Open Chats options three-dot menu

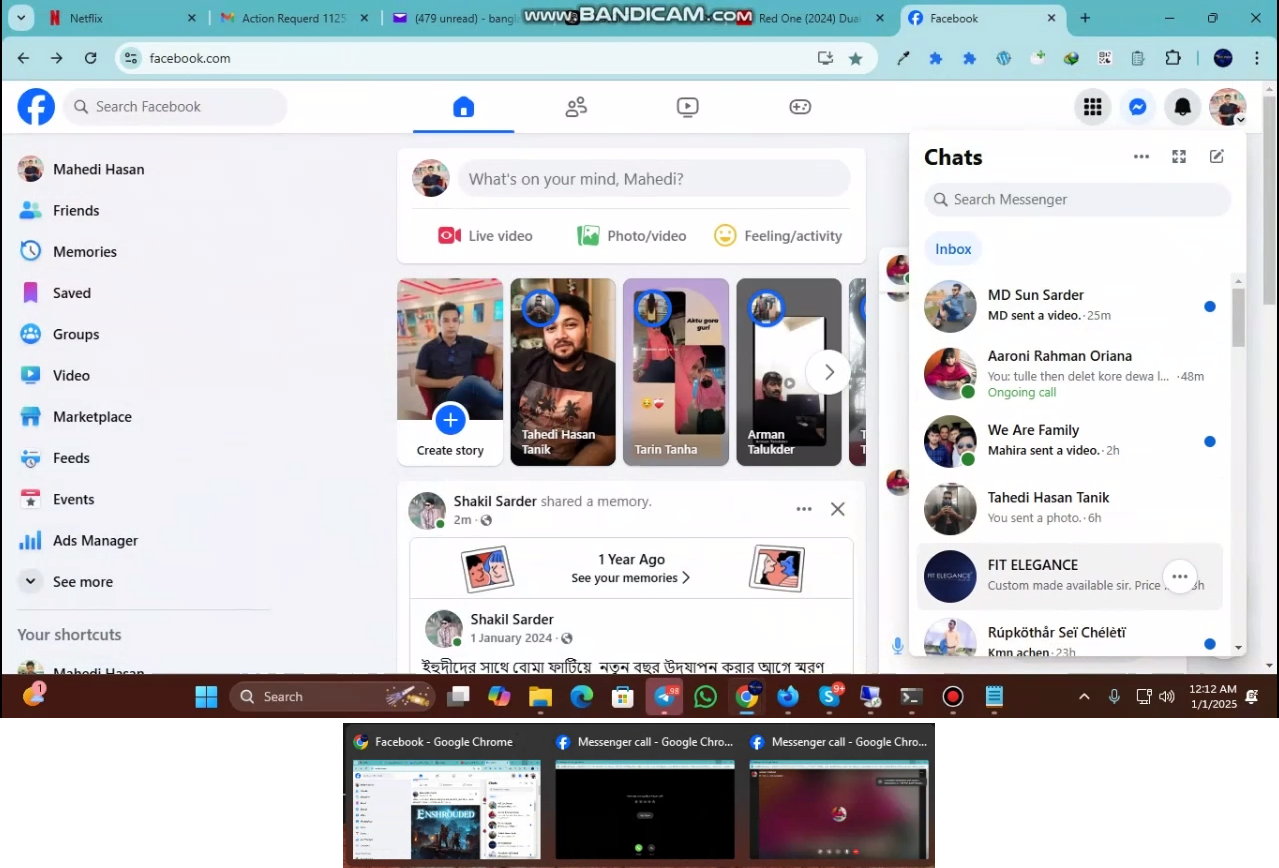point(1141,157)
